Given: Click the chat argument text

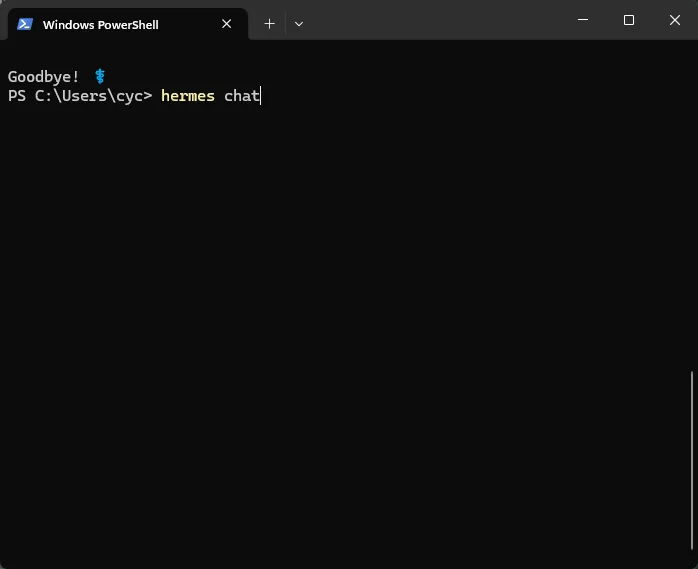Looking at the screenshot, I should (242, 96).
